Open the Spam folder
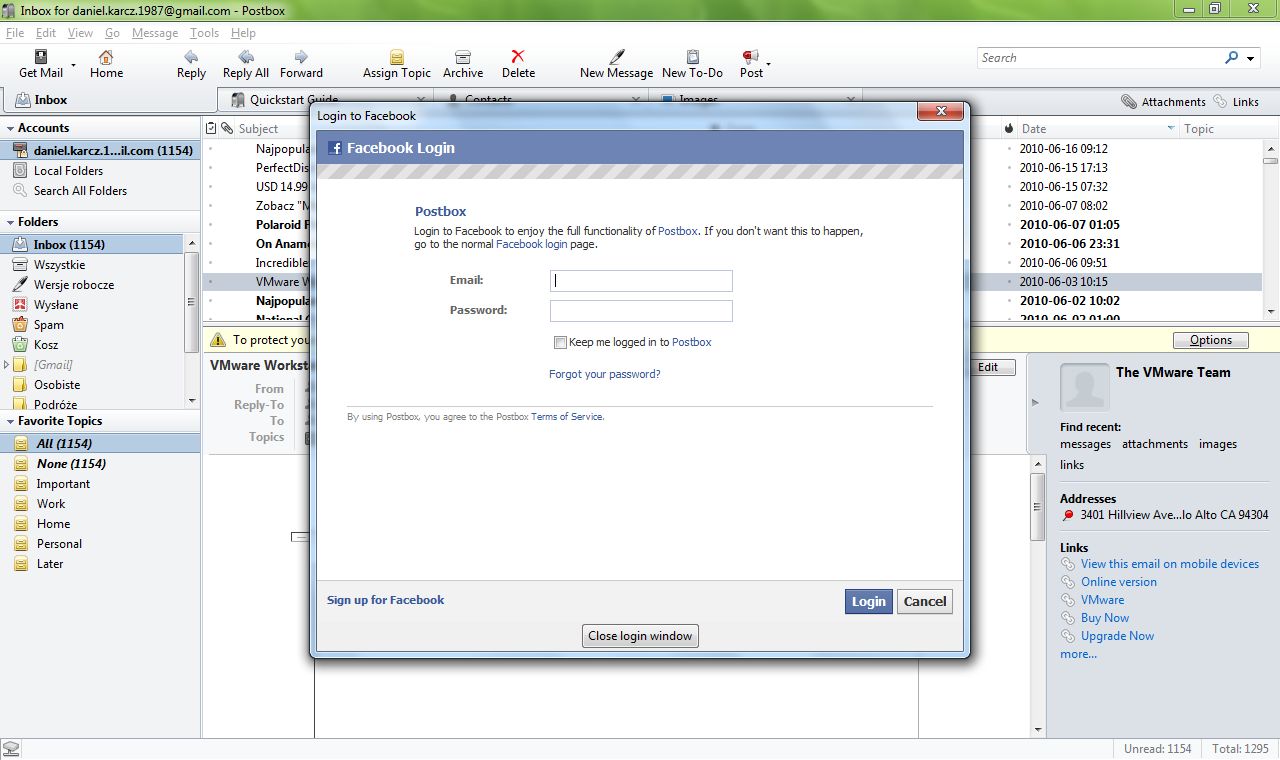 (48, 325)
